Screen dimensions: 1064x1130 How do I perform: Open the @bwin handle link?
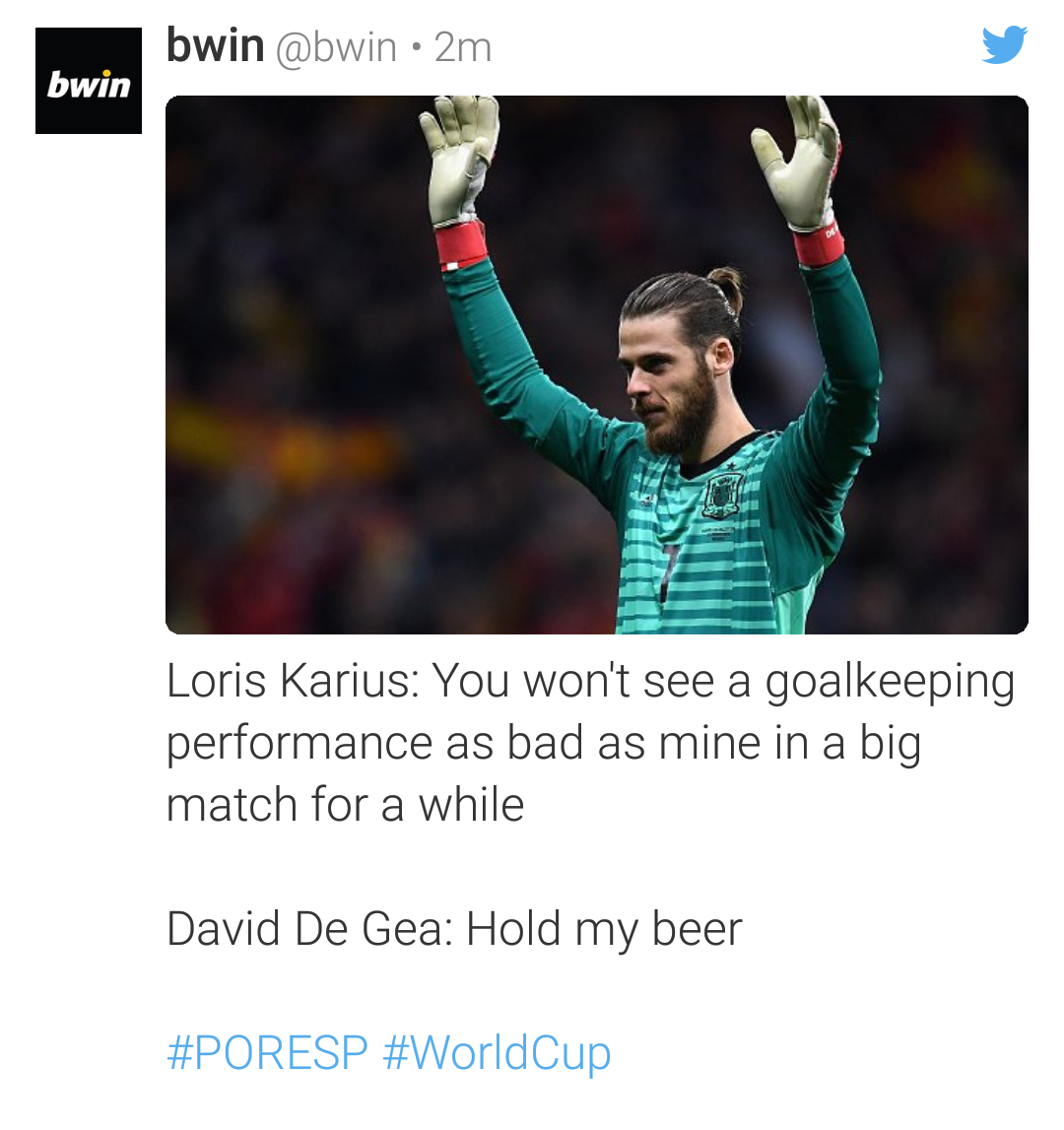(x=336, y=48)
